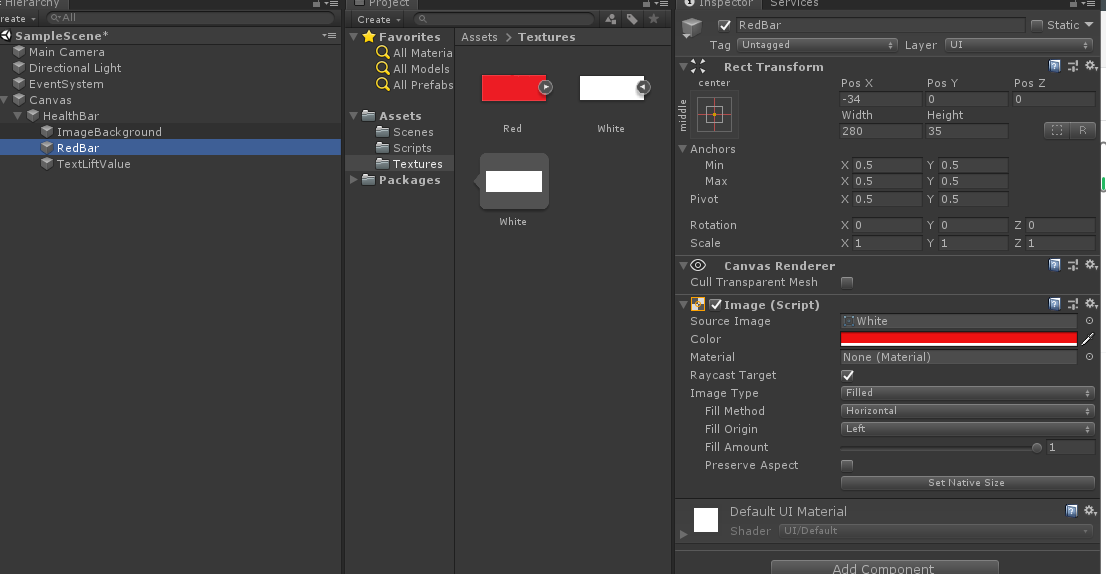1106x574 pixels.
Task: Open Image script preset icon
Action: click(x=1073, y=304)
